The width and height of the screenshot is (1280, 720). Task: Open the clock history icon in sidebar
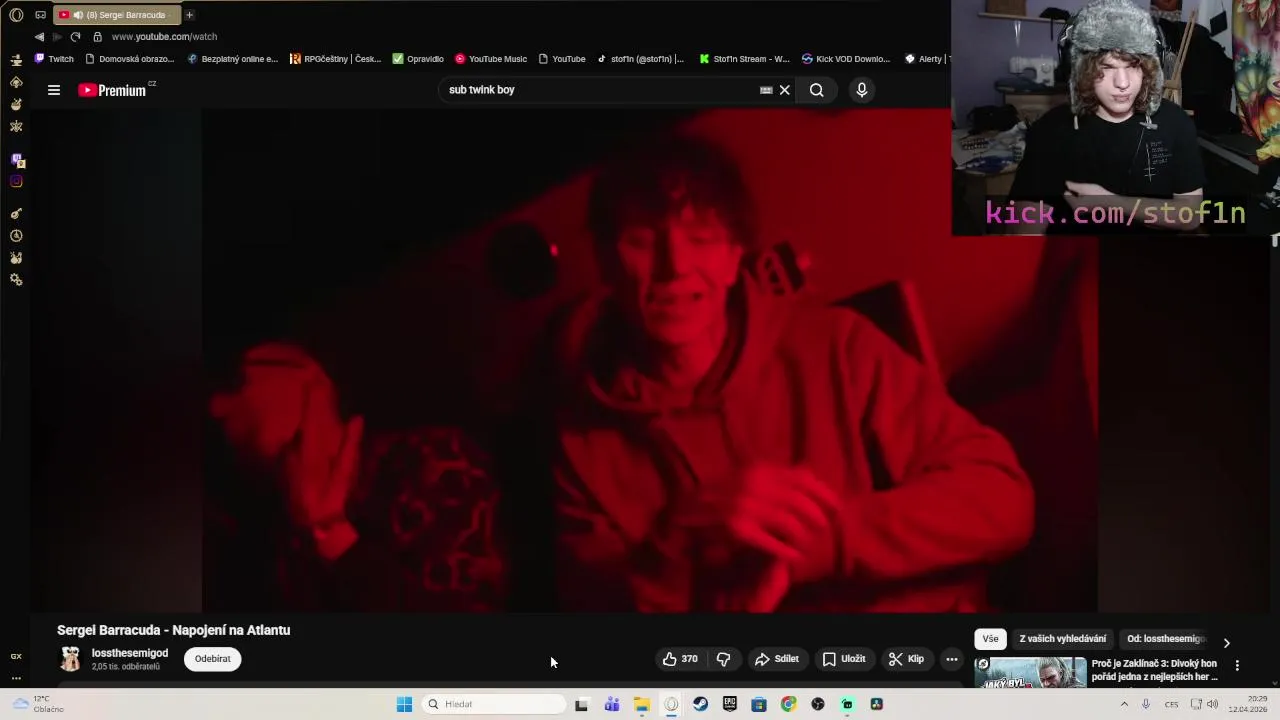pos(16,236)
